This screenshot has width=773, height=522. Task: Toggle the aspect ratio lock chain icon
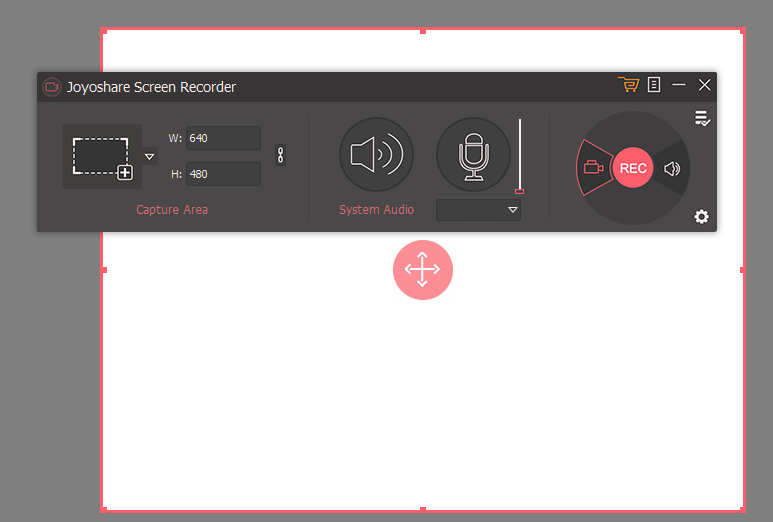pos(280,155)
